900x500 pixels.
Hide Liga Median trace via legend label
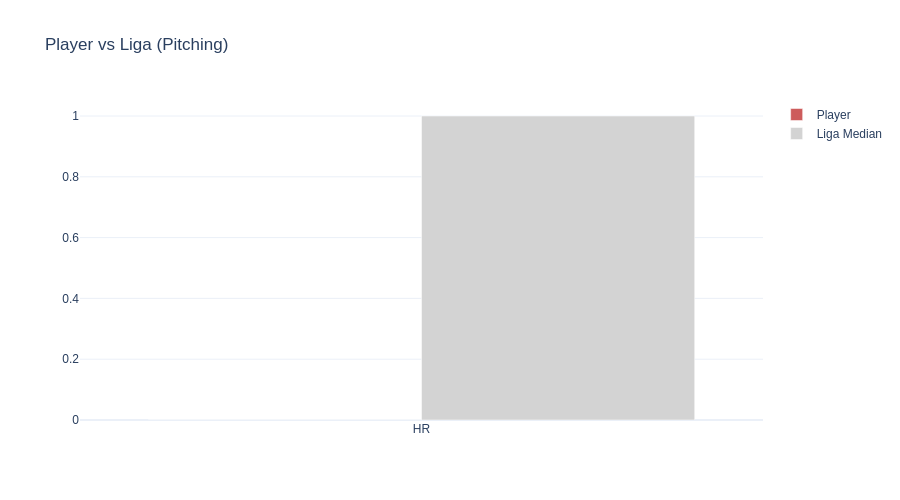pos(848,134)
